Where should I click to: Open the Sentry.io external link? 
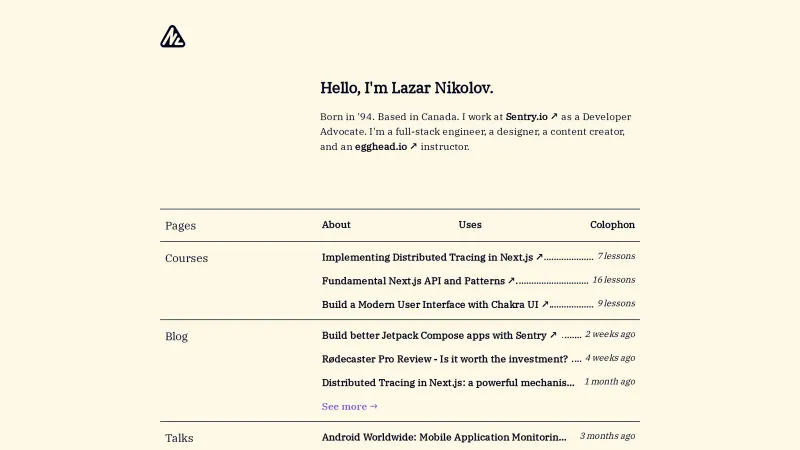526,117
